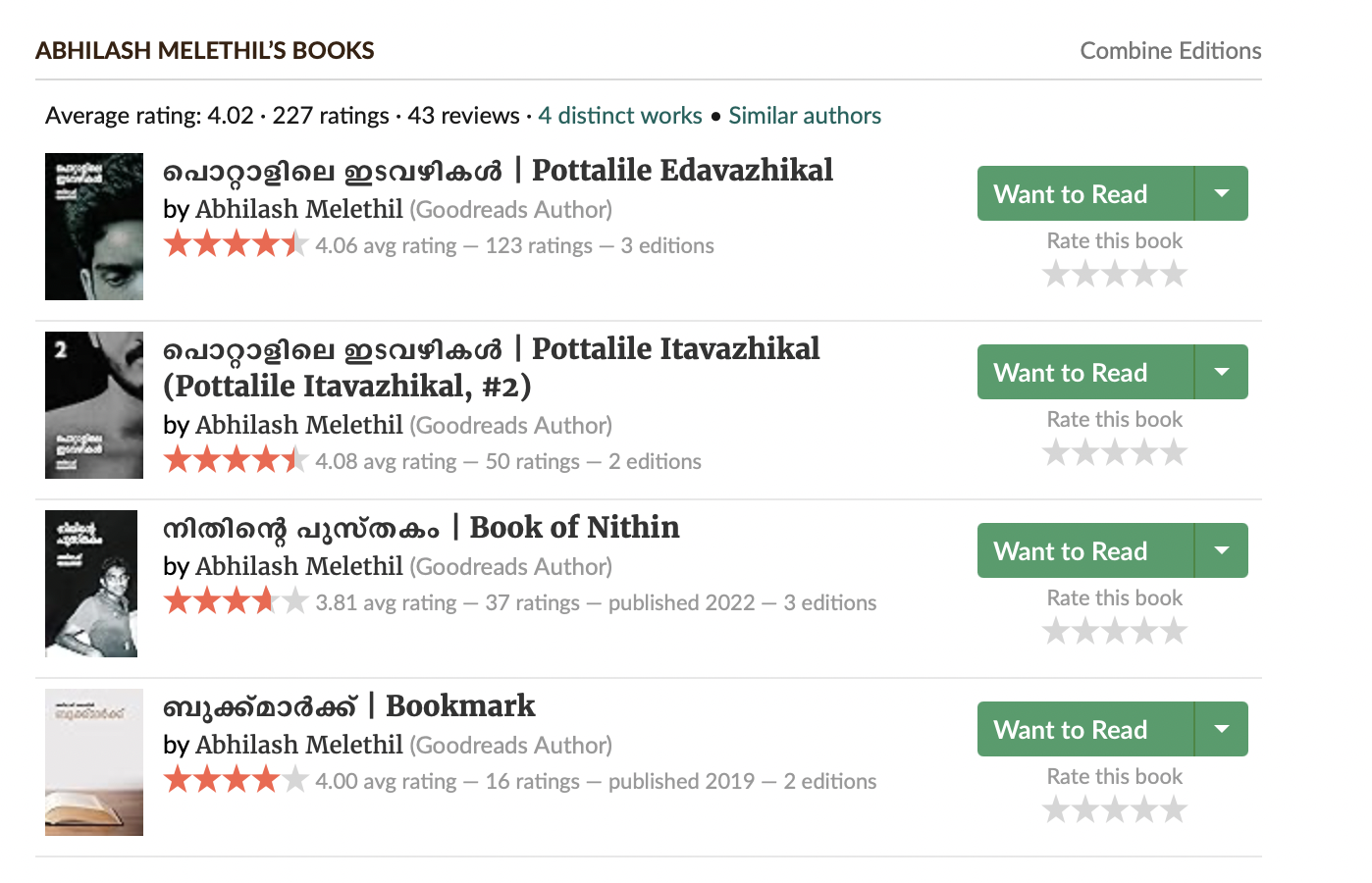Give Book of Nithin two stars
The height and width of the screenshot is (883, 1372).
click(x=1085, y=631)
